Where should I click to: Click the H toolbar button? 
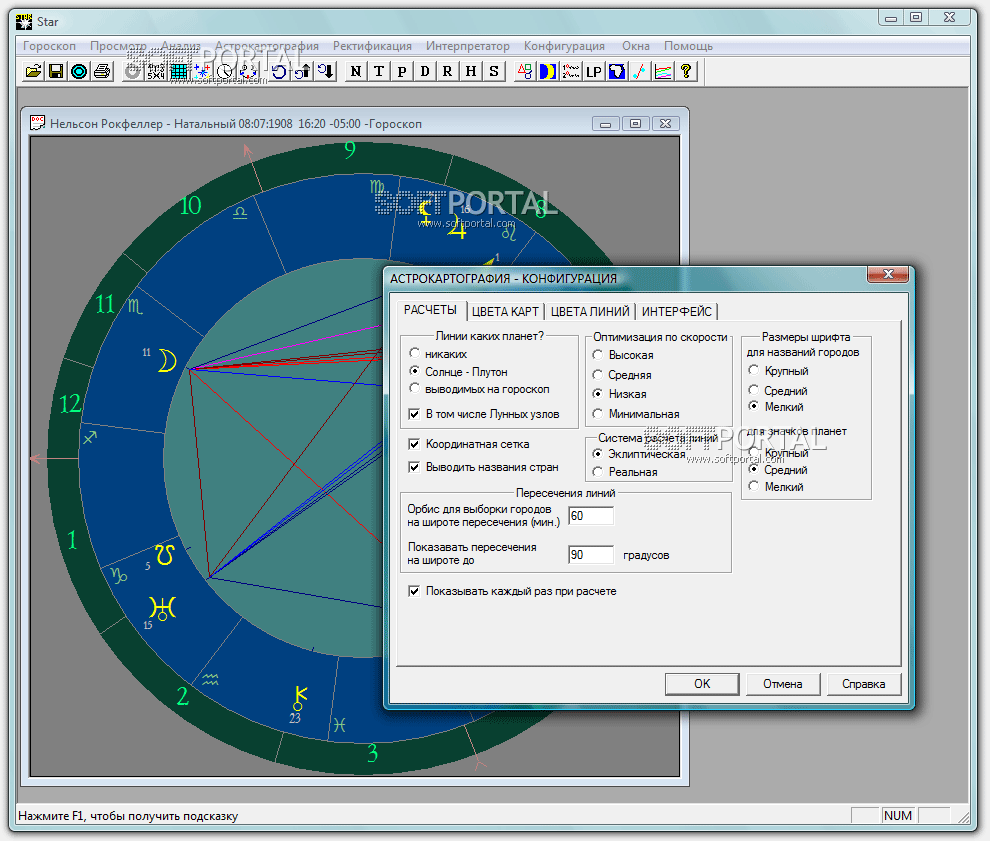[x=470, y=71]
